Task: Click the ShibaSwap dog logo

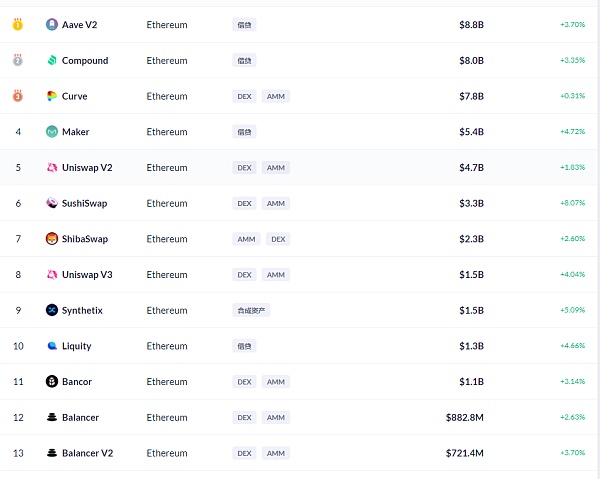Action: [52, 239]
